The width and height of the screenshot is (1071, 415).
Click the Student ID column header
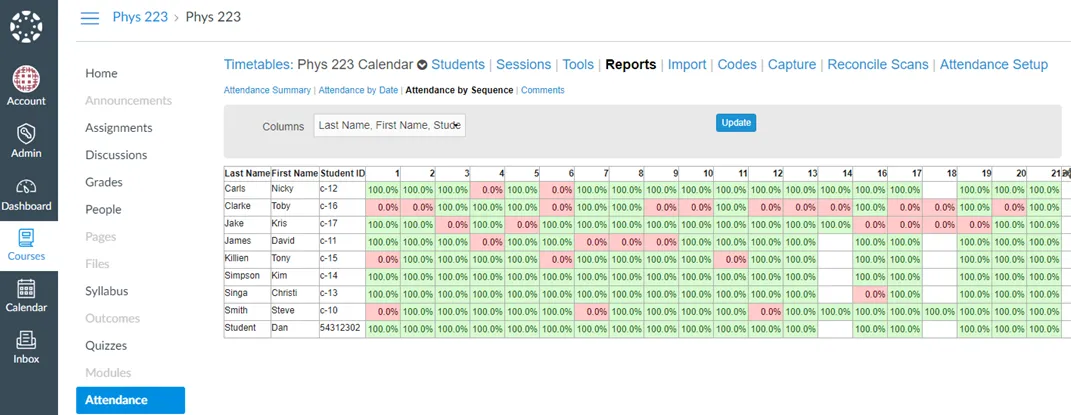(342, 173)
